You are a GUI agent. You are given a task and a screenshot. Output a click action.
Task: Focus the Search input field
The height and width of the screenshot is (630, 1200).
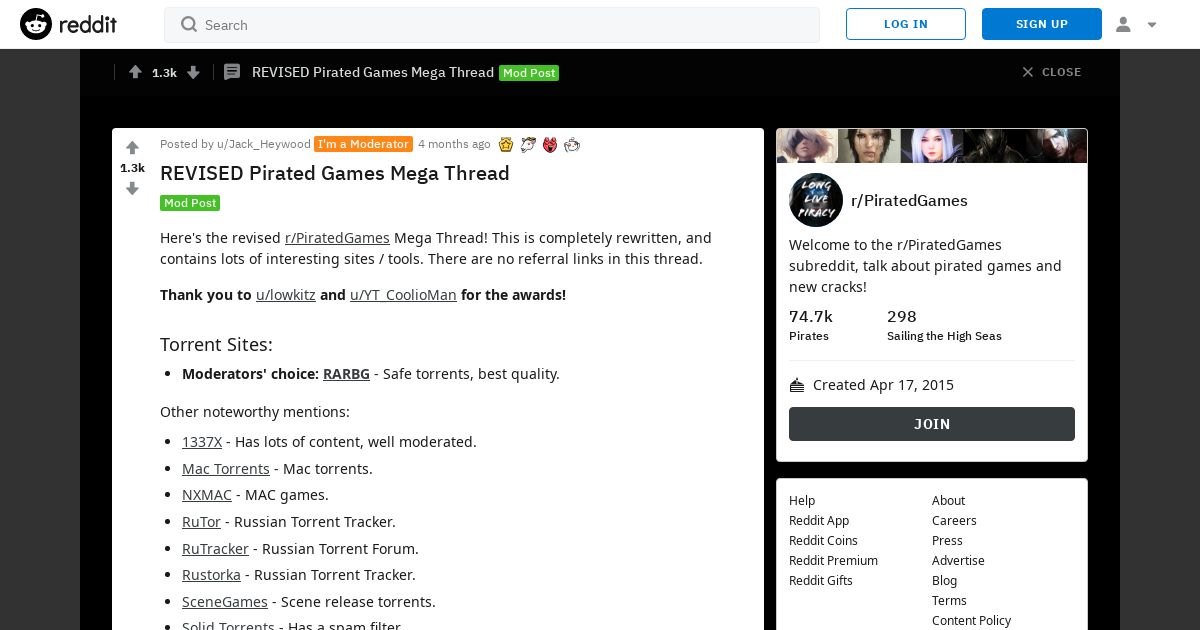492,25
